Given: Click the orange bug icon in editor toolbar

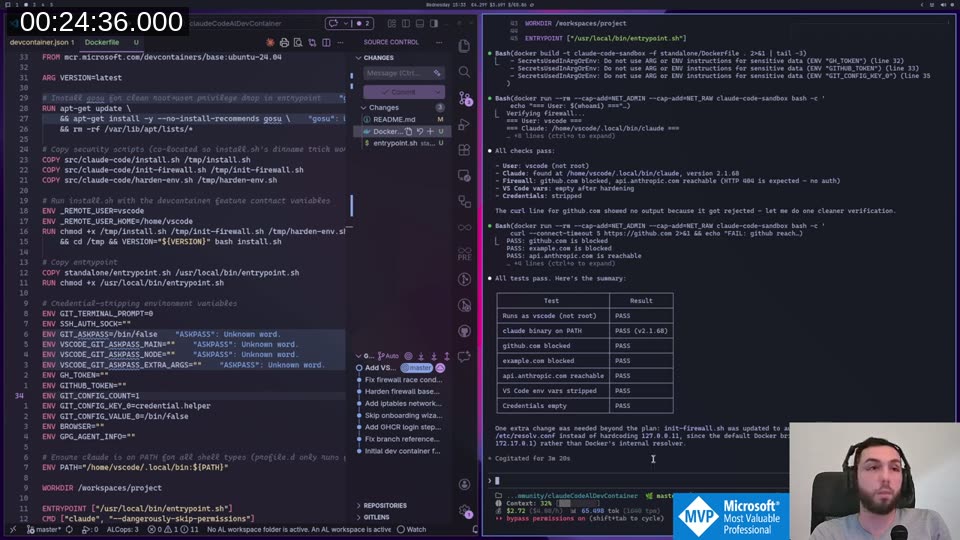Looking at the screenshot, I should point(270,42).
